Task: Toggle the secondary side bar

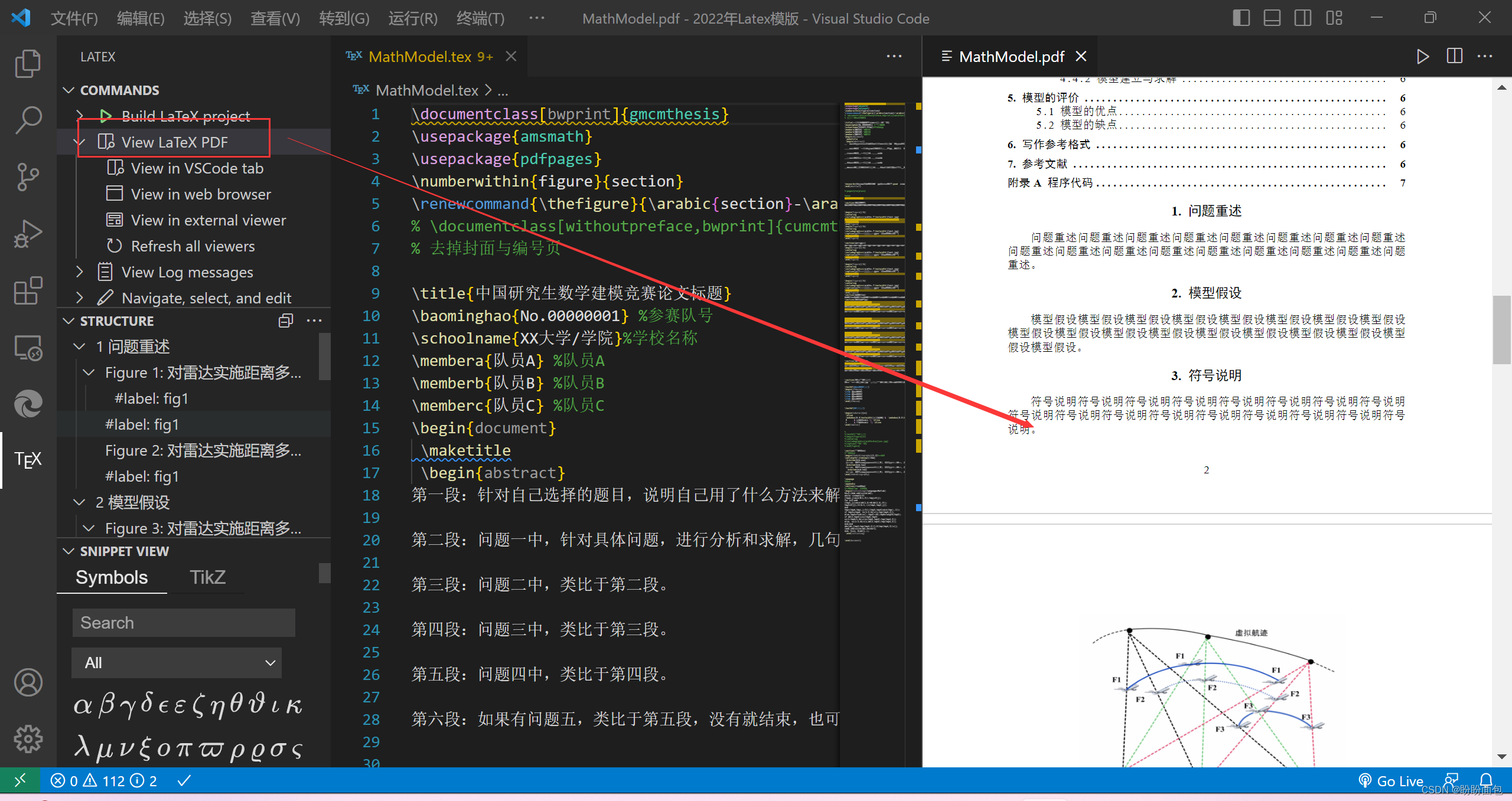Action: click(x=1303, y=18)
